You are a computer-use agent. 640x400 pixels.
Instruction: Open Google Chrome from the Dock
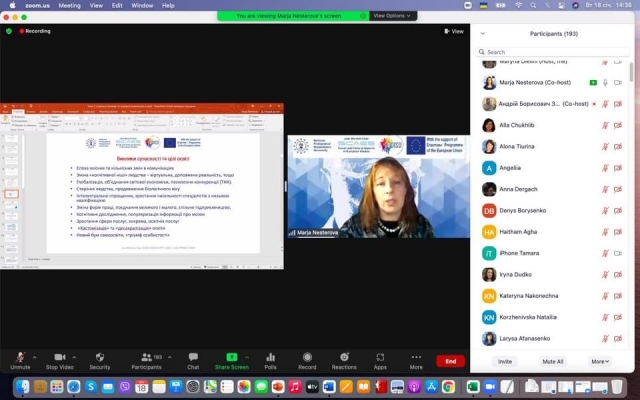coord(448,386)
